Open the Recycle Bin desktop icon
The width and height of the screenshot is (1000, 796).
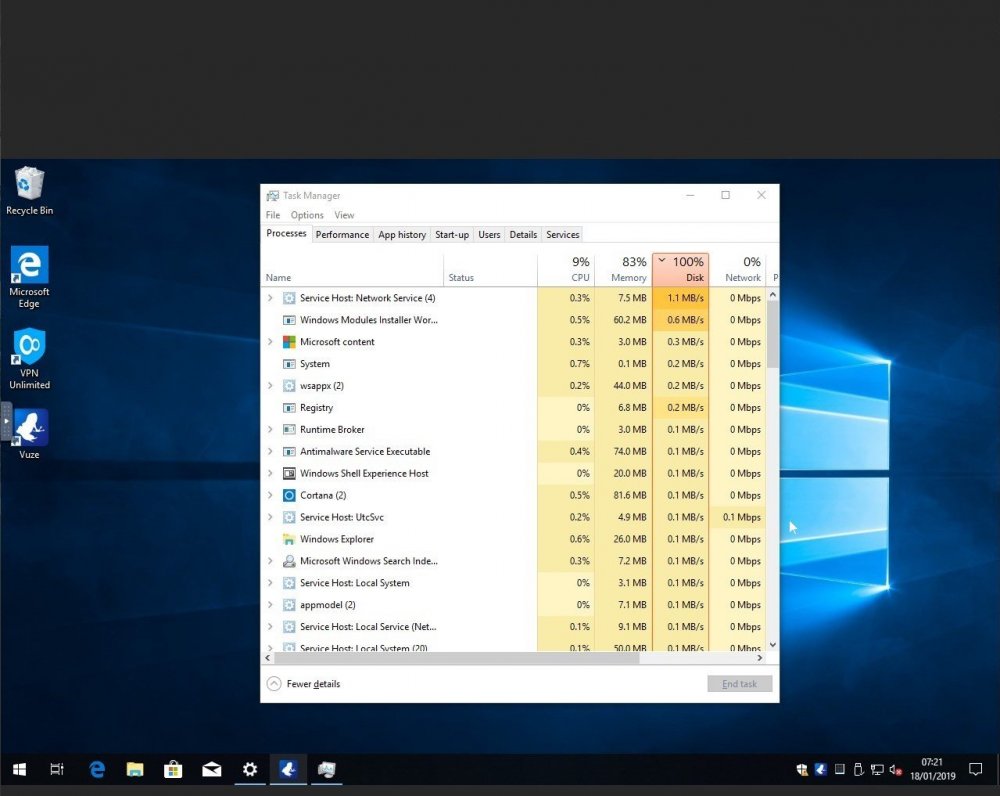coord(29,191)
